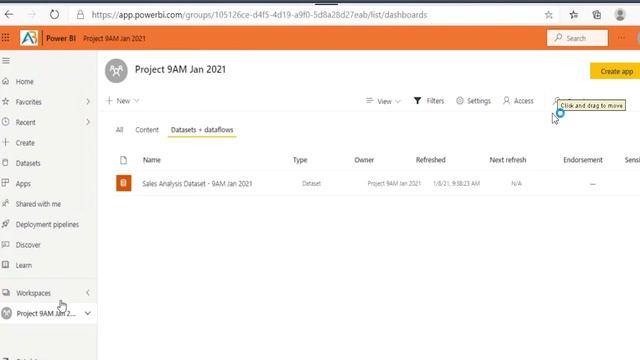Select Create in the sidebar
The height and width of the screenshot is (360, 640).
coord(25,143)
